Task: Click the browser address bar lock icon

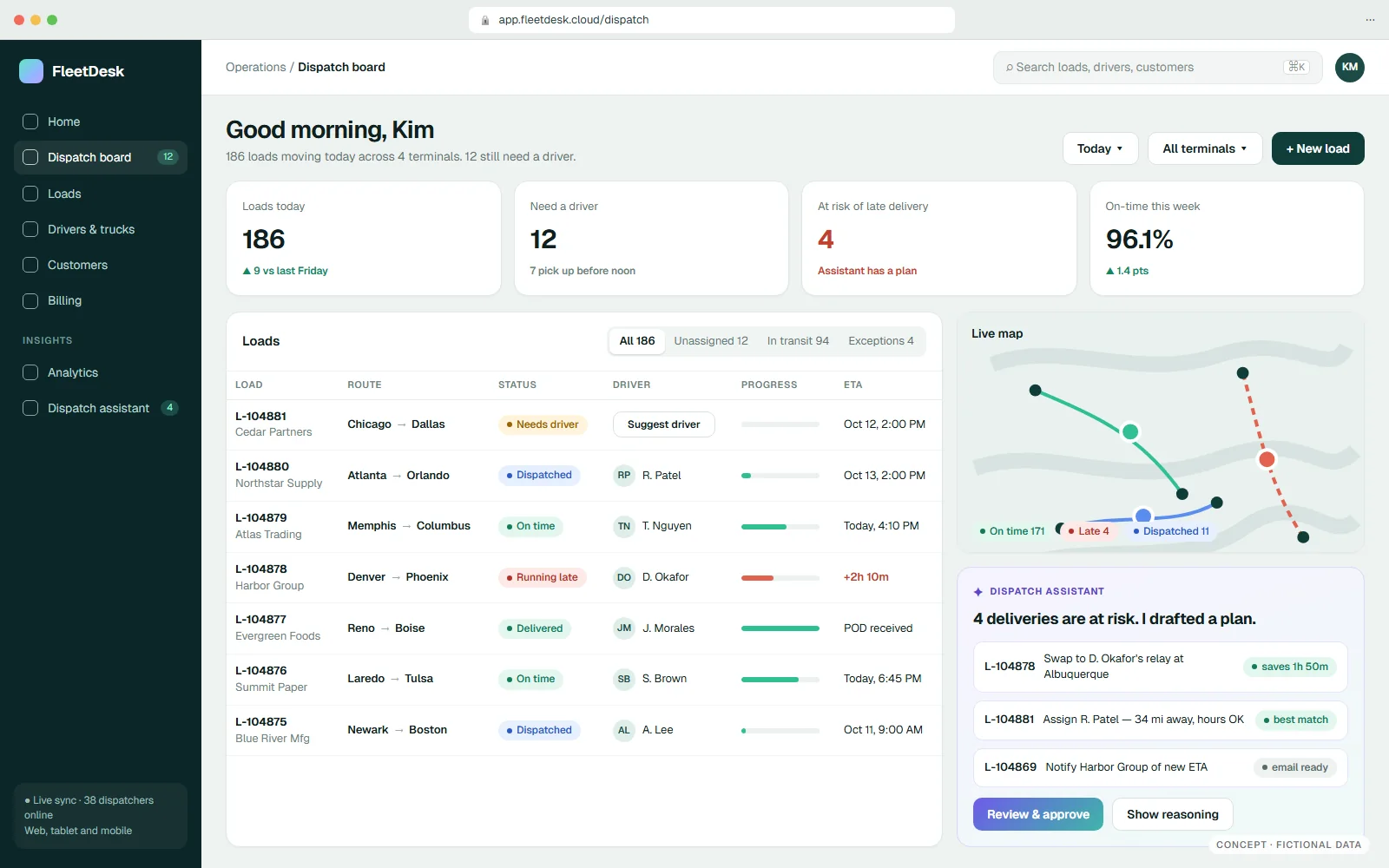Action: (485, 20)
